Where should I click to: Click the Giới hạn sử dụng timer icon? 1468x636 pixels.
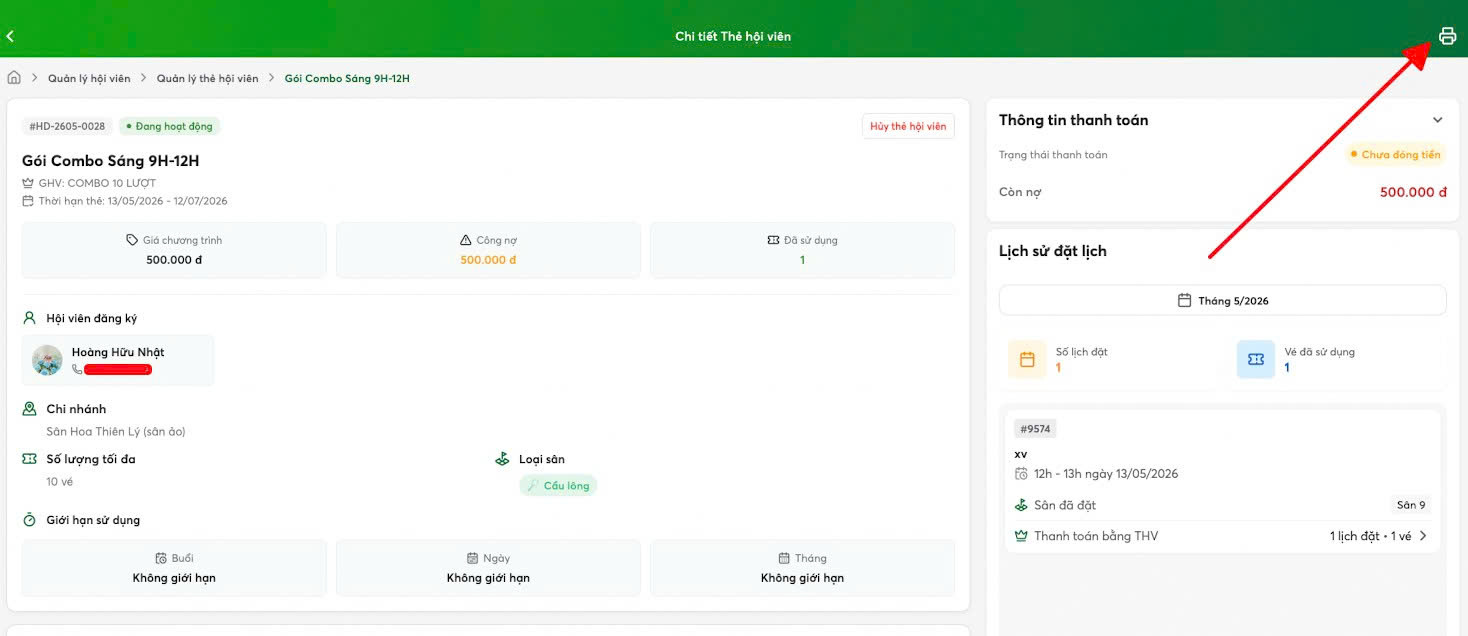click(29, 520)
